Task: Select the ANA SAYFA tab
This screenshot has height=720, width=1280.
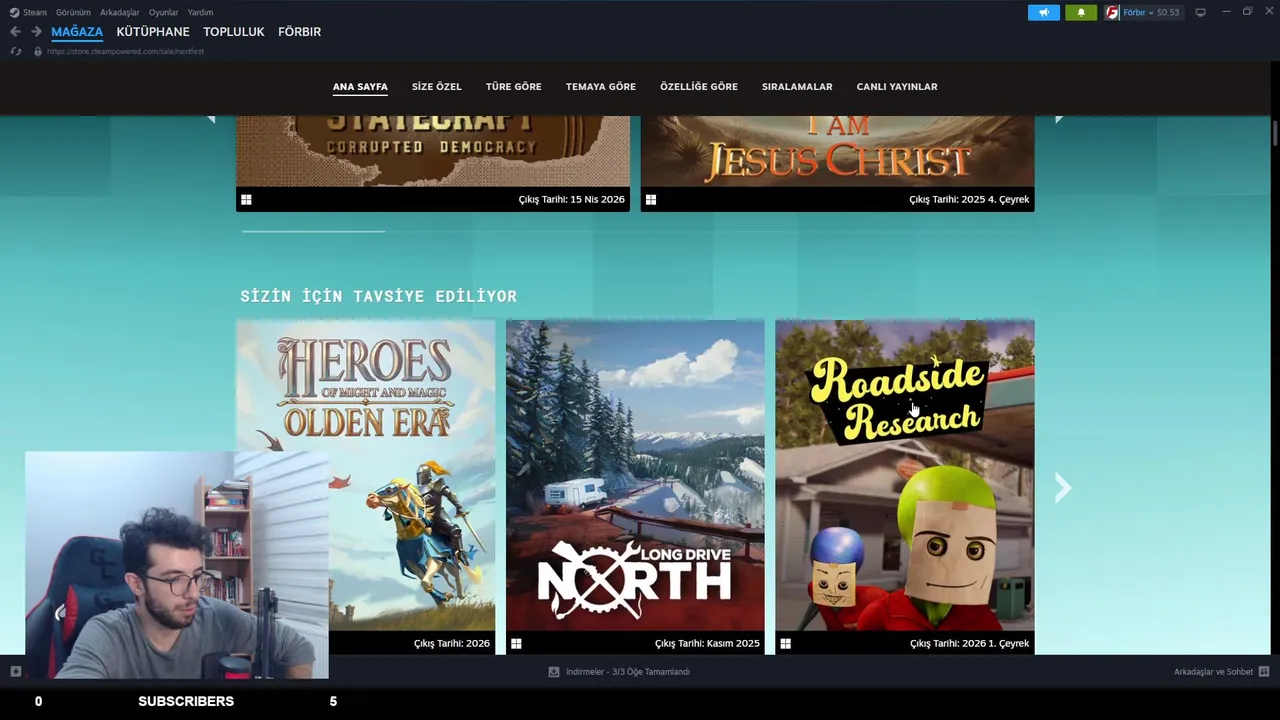Action: tap(360, 87)
